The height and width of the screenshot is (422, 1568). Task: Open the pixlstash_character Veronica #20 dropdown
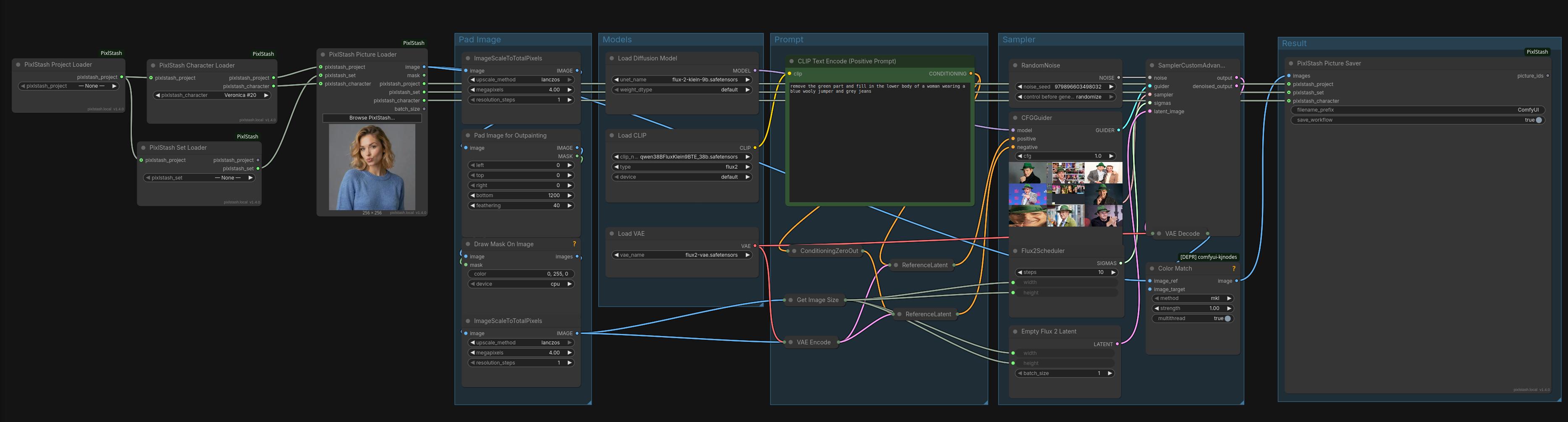(x=212, y=95)
